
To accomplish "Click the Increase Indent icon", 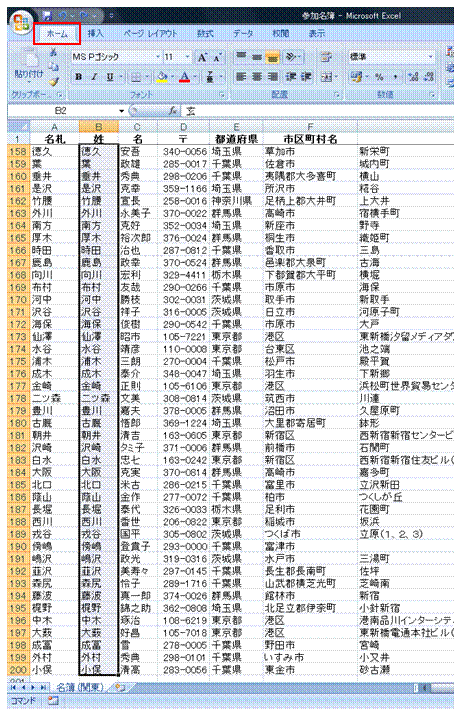I will [305, 77].
